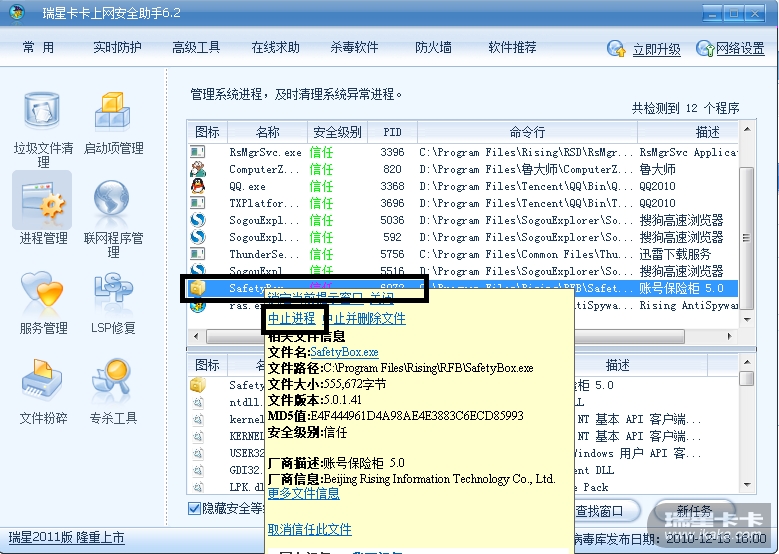
Task: Select the RsMgrSvc.exe process icon
Action: [198, 152]
